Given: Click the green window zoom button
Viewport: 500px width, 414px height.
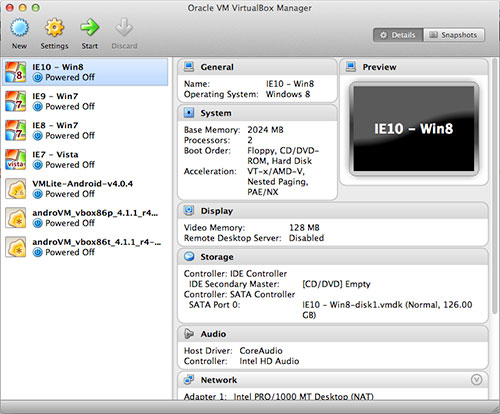Looking at the screenshot, I should [36, 8].
